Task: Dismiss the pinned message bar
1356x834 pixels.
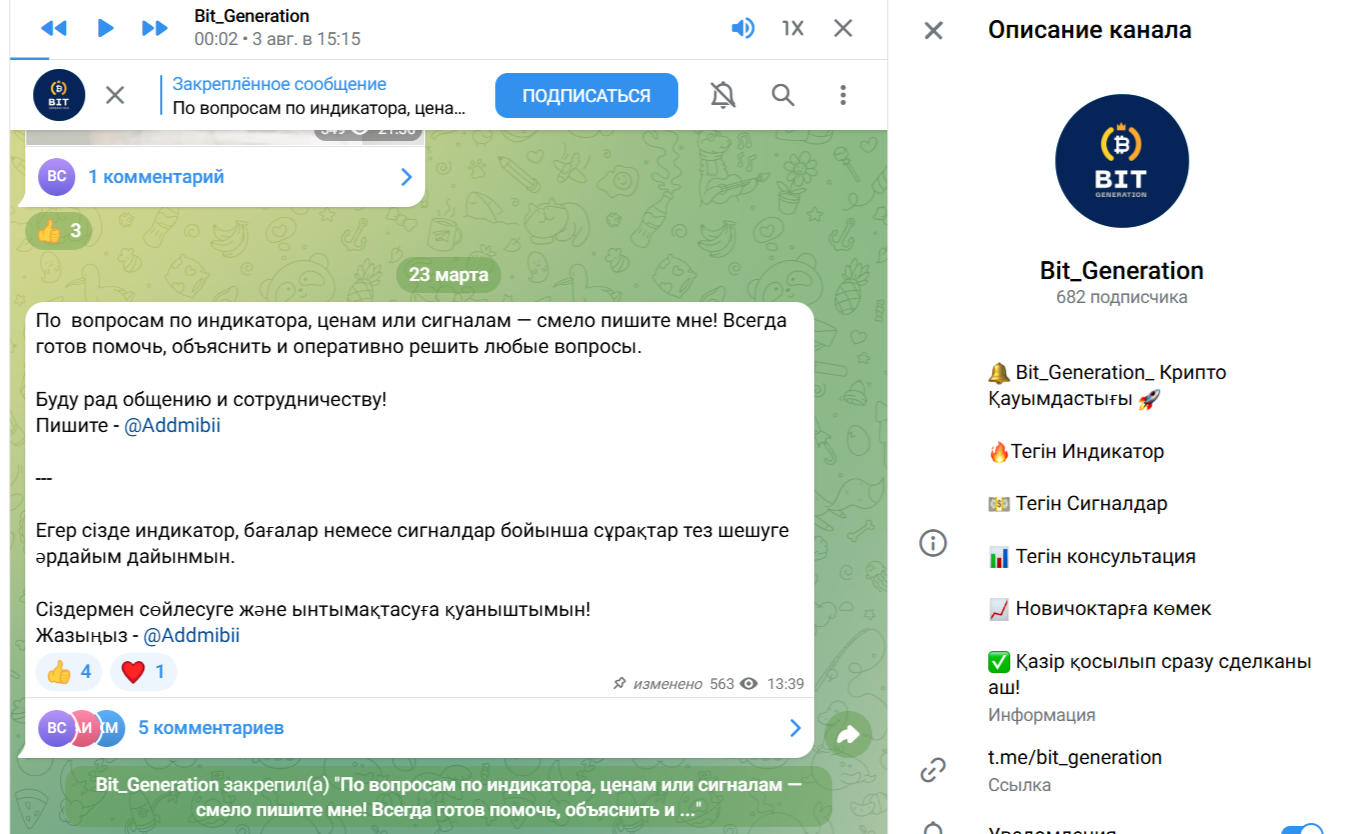Action: (x=115, y=95)
